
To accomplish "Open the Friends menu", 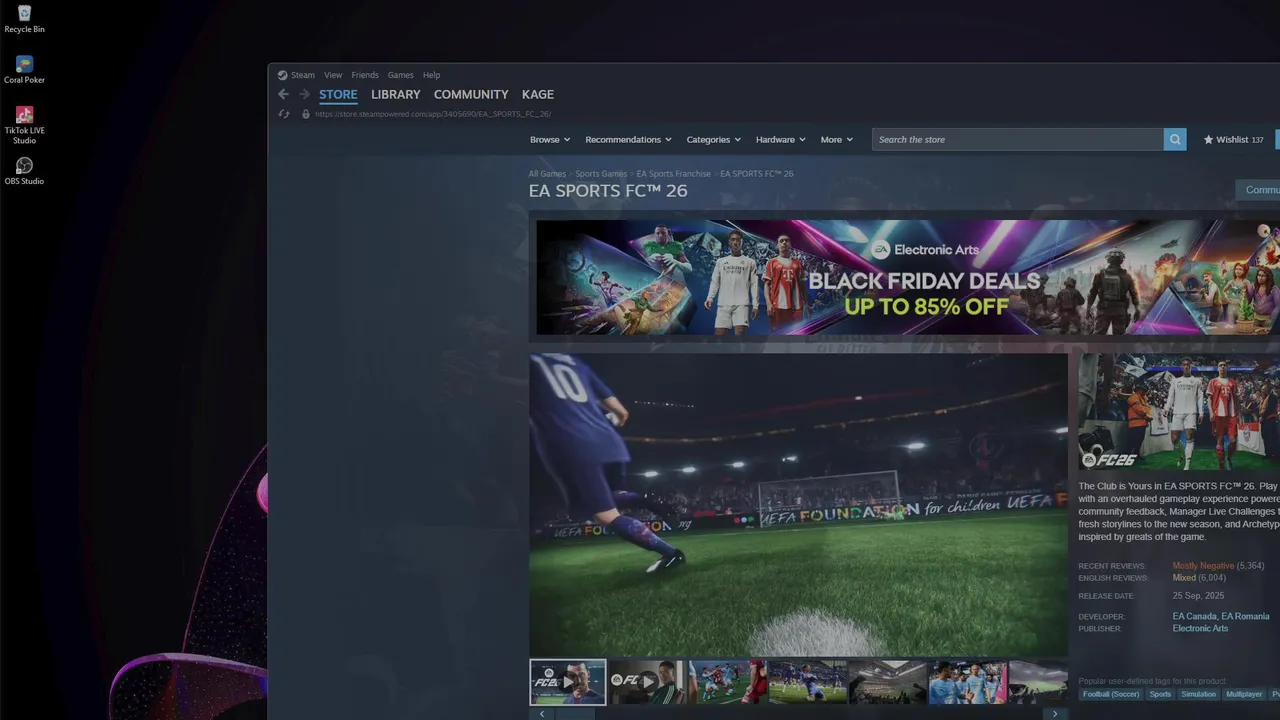I will (x=365, y=75).
